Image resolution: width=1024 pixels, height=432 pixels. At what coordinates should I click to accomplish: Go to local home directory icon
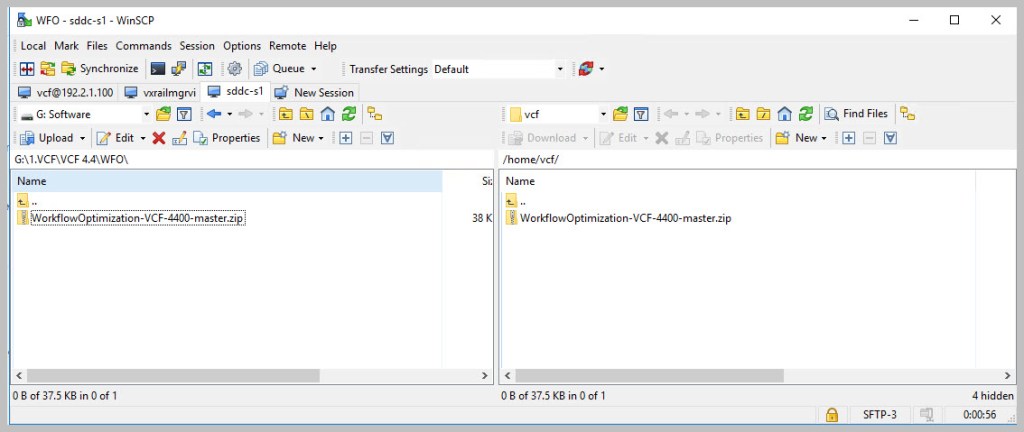tap(327, 114)
